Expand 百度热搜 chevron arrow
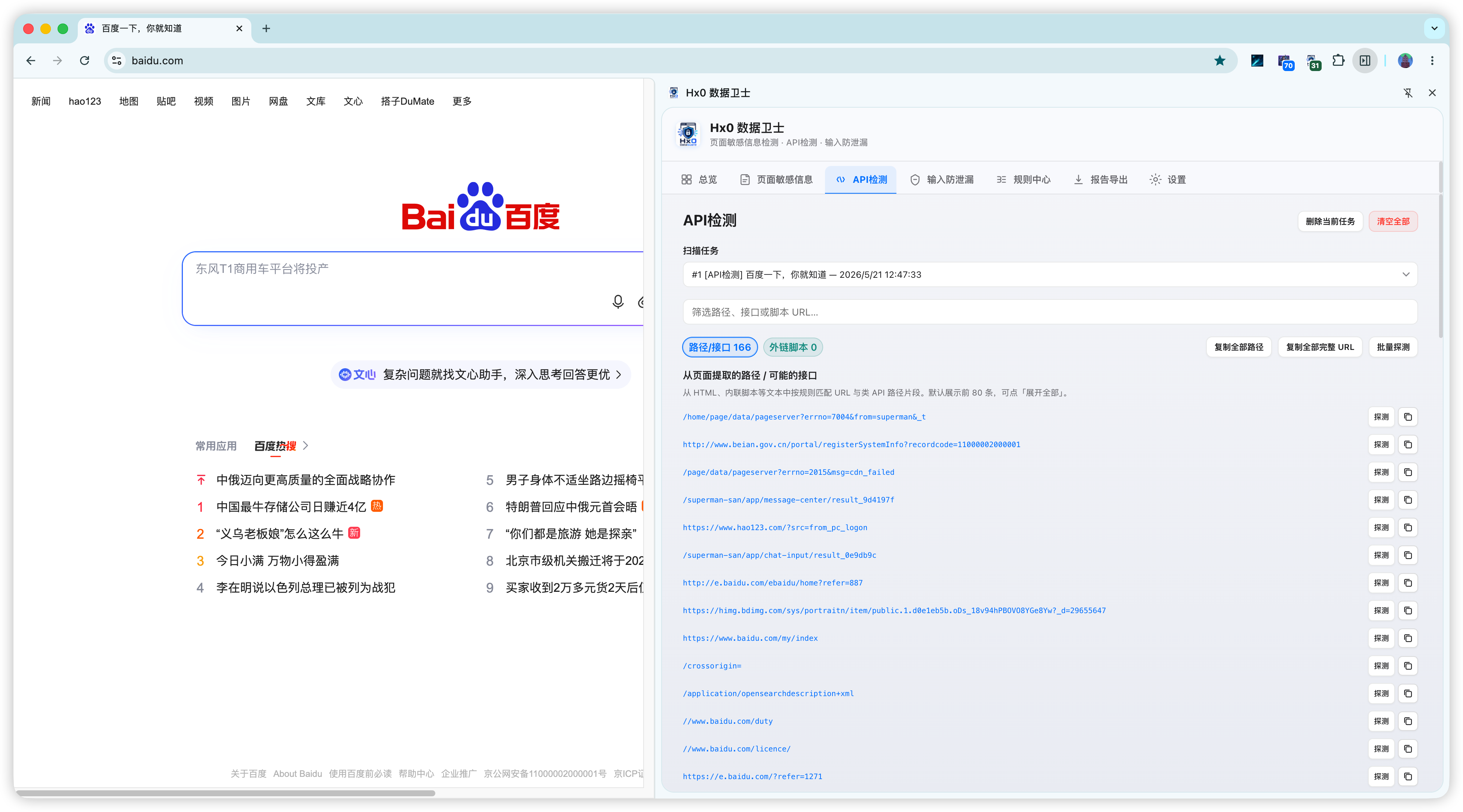This screenshot has height=812, width=1463. coord(306,446)
